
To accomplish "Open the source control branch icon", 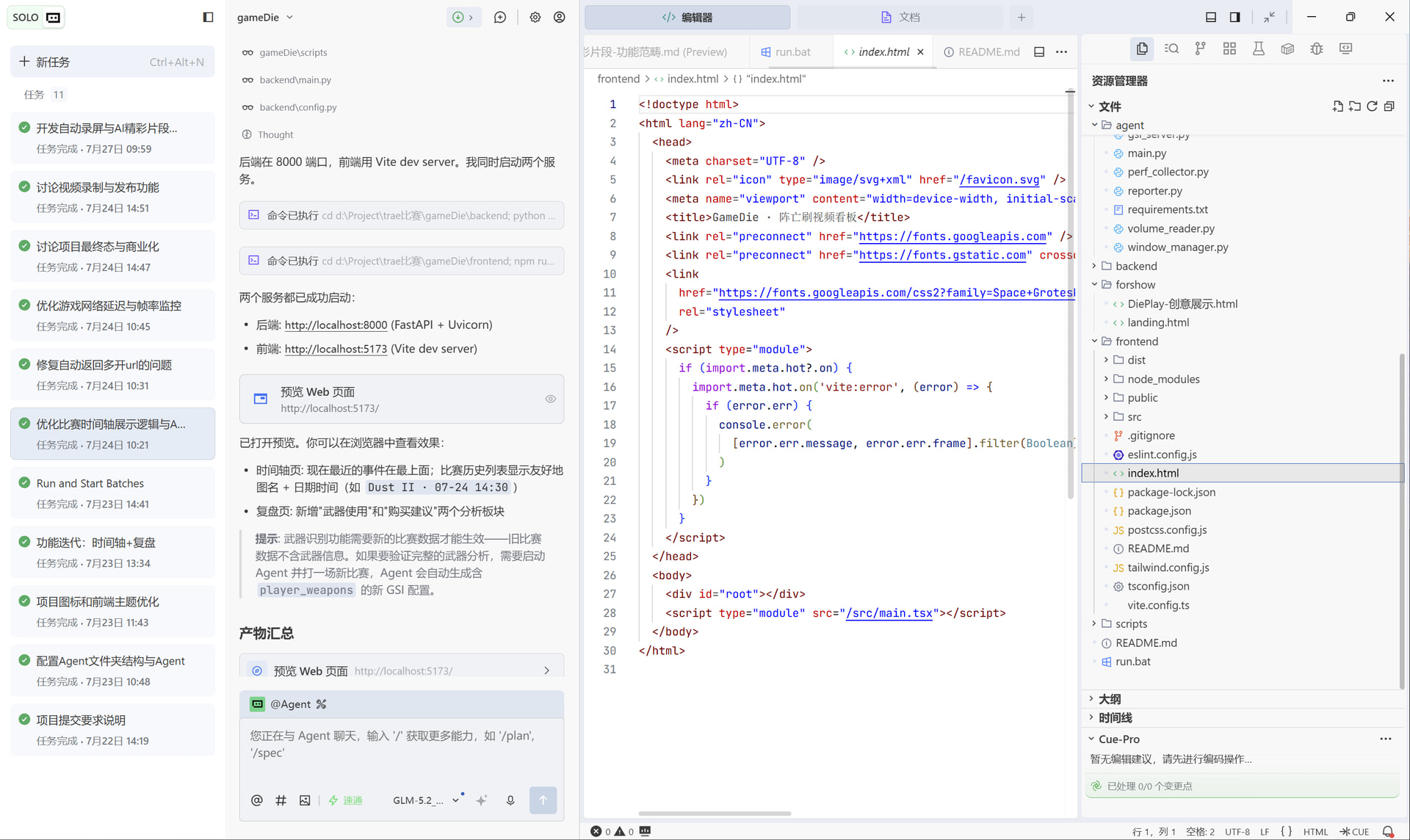I will (1200, 48).
